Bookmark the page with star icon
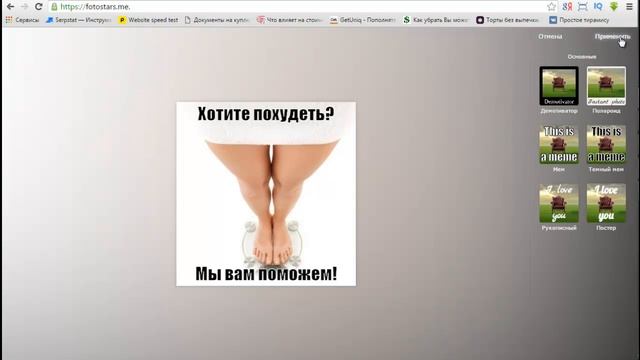Image resolution: width=640 pixels, height=360 pixels. [551, 7]
